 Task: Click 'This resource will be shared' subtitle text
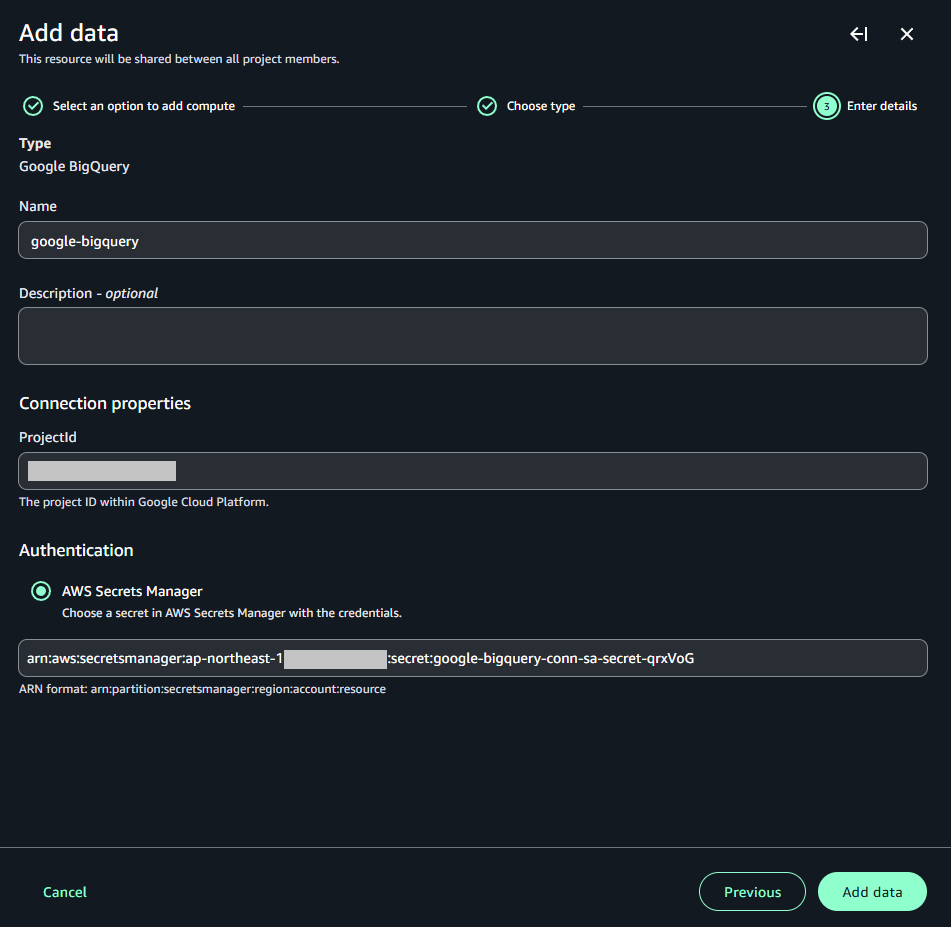coord(179,59)
